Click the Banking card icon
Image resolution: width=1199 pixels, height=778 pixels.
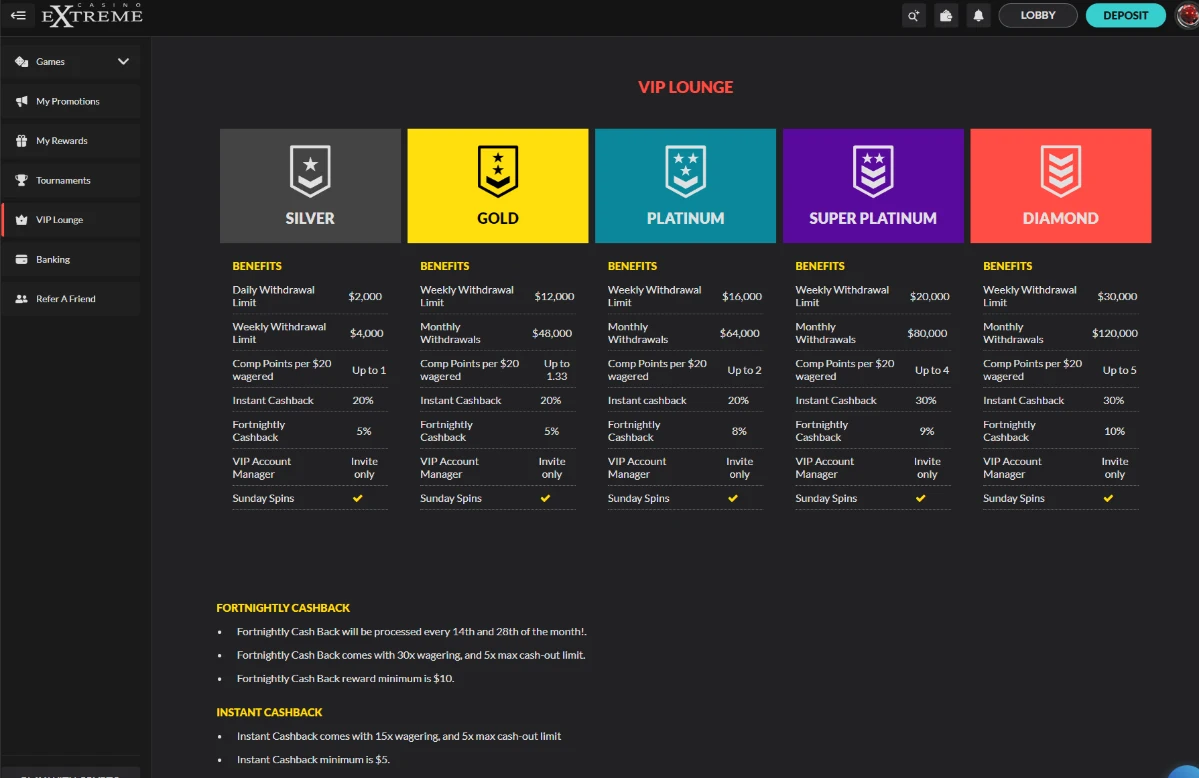pyautogui.click(x=21, y=259)
